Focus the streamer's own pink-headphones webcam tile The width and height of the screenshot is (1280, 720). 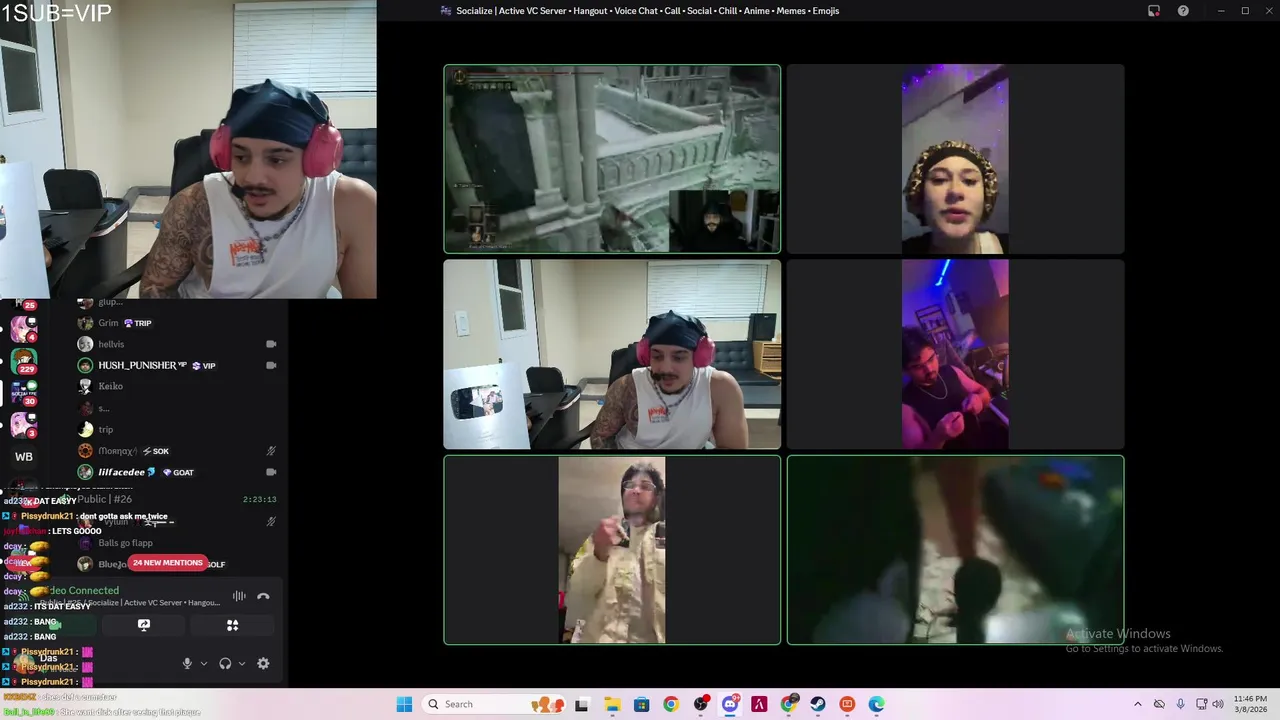(612, 355)
